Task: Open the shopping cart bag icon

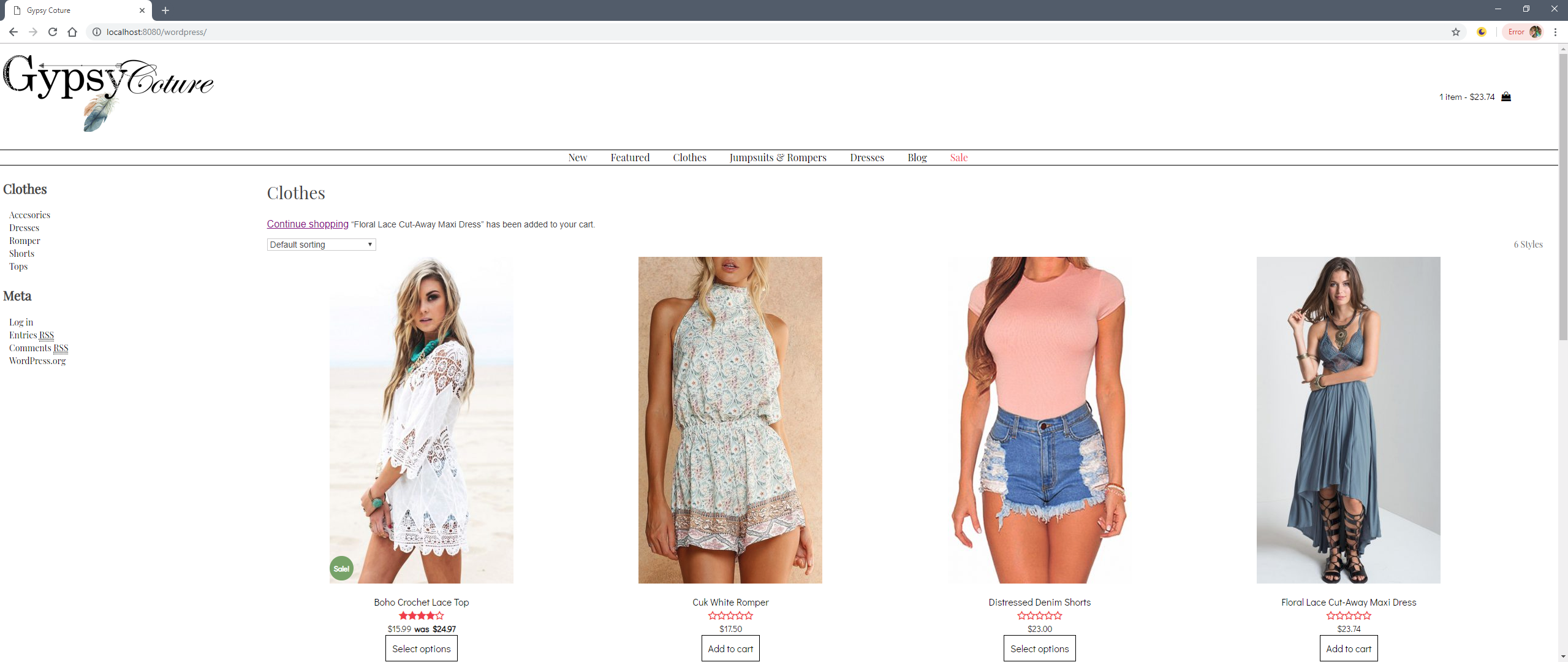Action: pos(1506,96)
